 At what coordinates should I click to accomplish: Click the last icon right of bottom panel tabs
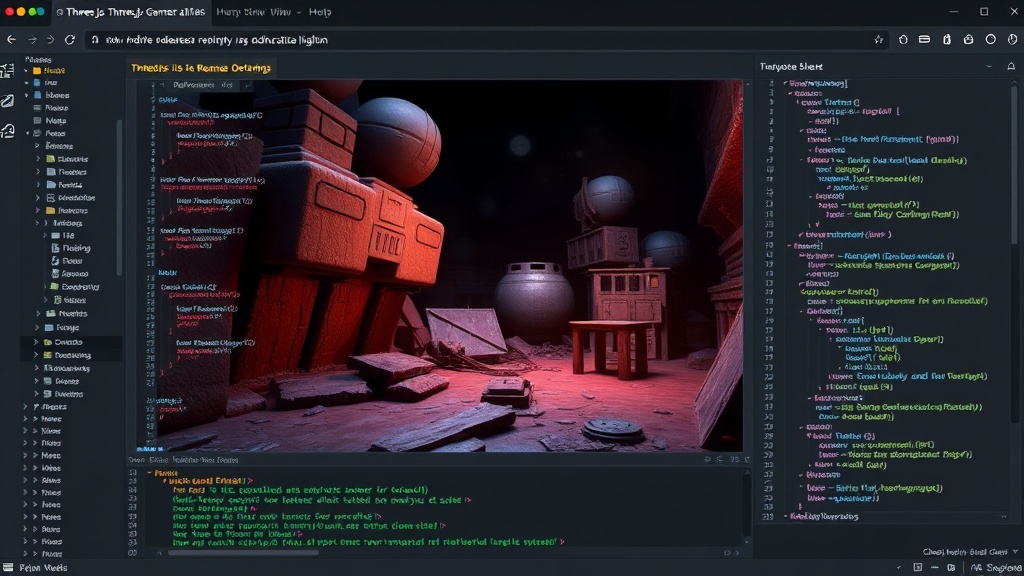tap(746, 460)
